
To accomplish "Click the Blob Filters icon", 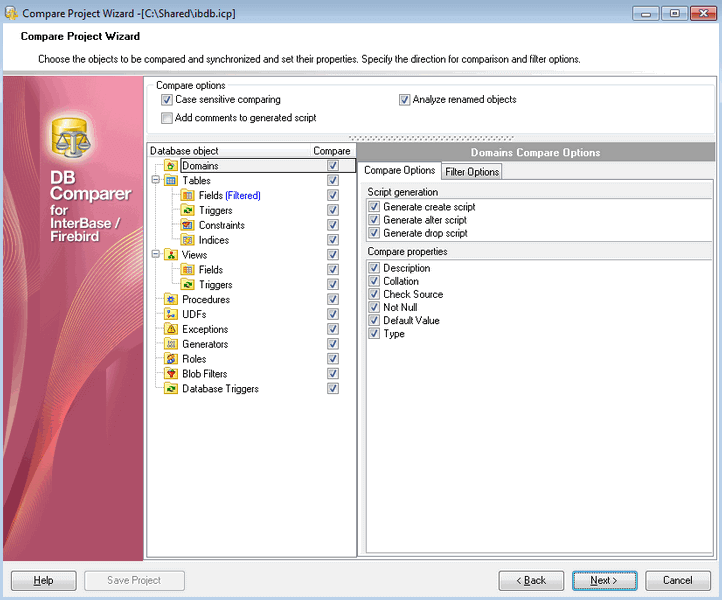I will (x=171, y=373).
